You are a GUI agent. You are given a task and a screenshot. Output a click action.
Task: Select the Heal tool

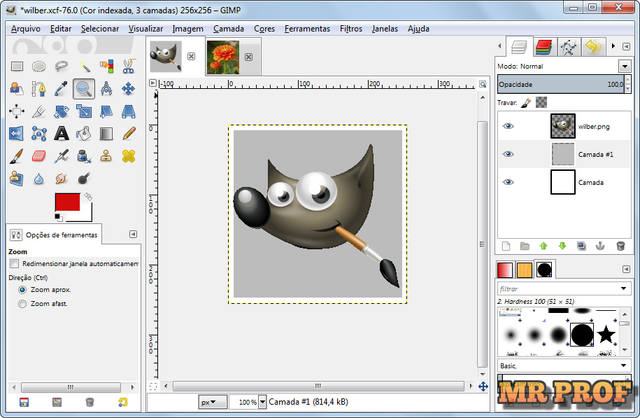coord(129,156)
